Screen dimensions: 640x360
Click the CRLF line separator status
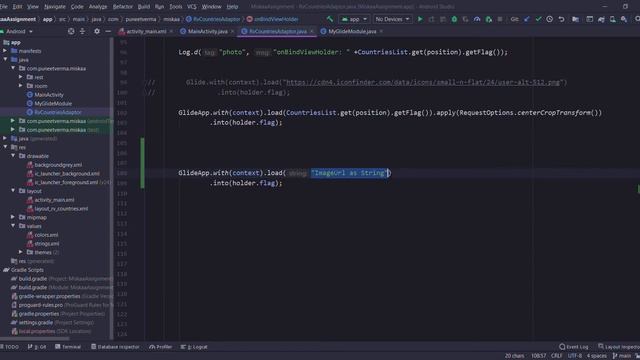[x=557, y=356]
